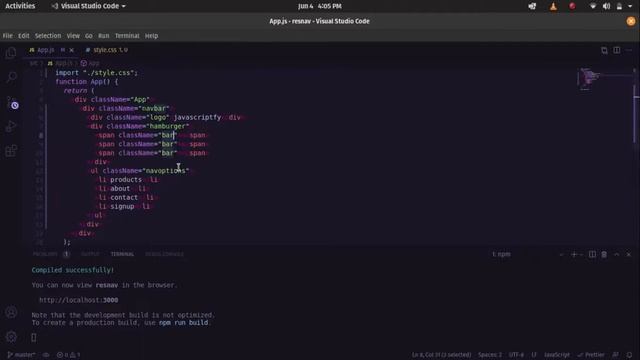Open the Selection menu
Screen dimensions: 640x360
pyautogui.click(x=48, y=36)
